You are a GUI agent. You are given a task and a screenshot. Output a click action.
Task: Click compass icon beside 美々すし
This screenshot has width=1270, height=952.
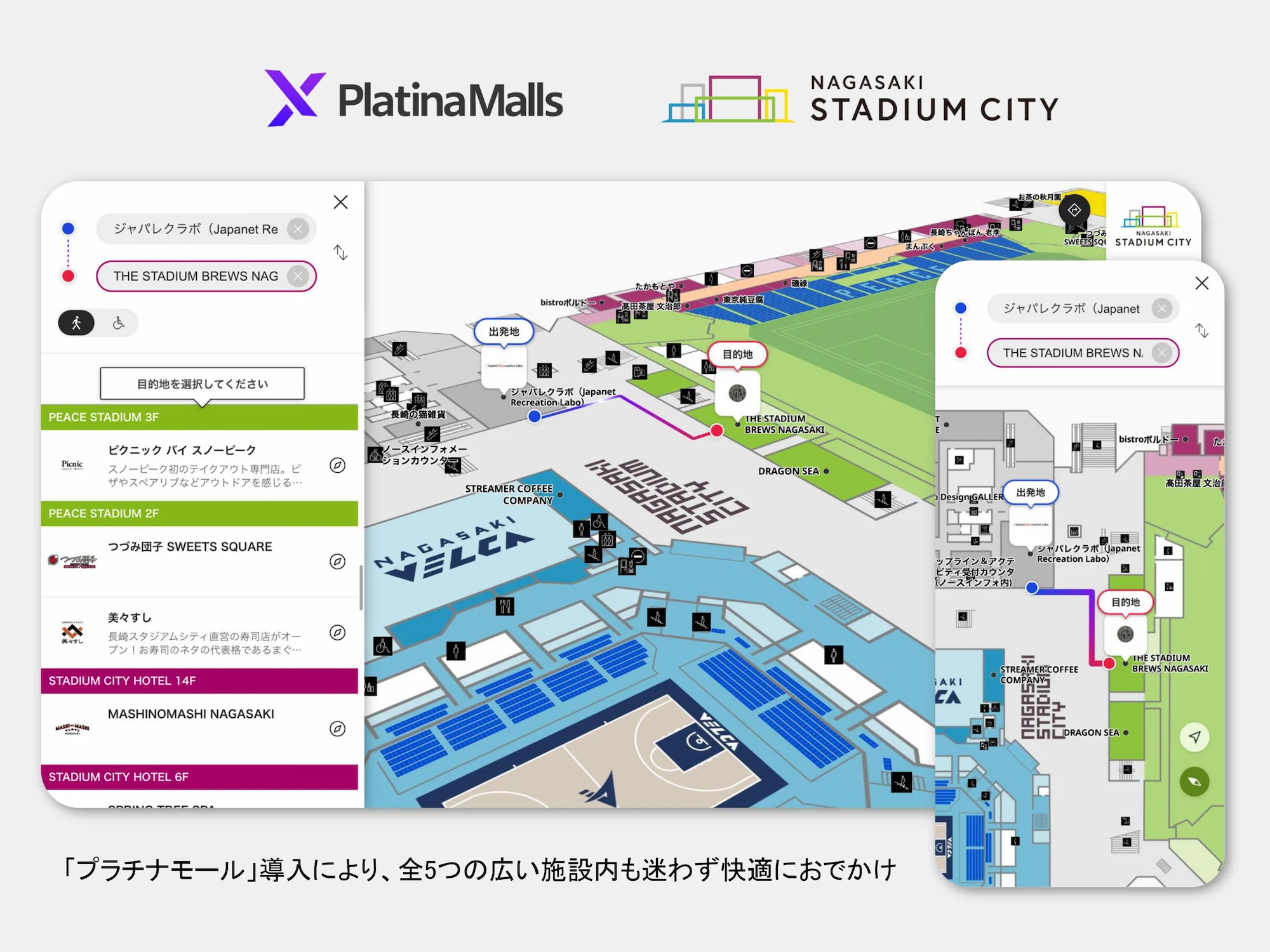coord(337,632)
